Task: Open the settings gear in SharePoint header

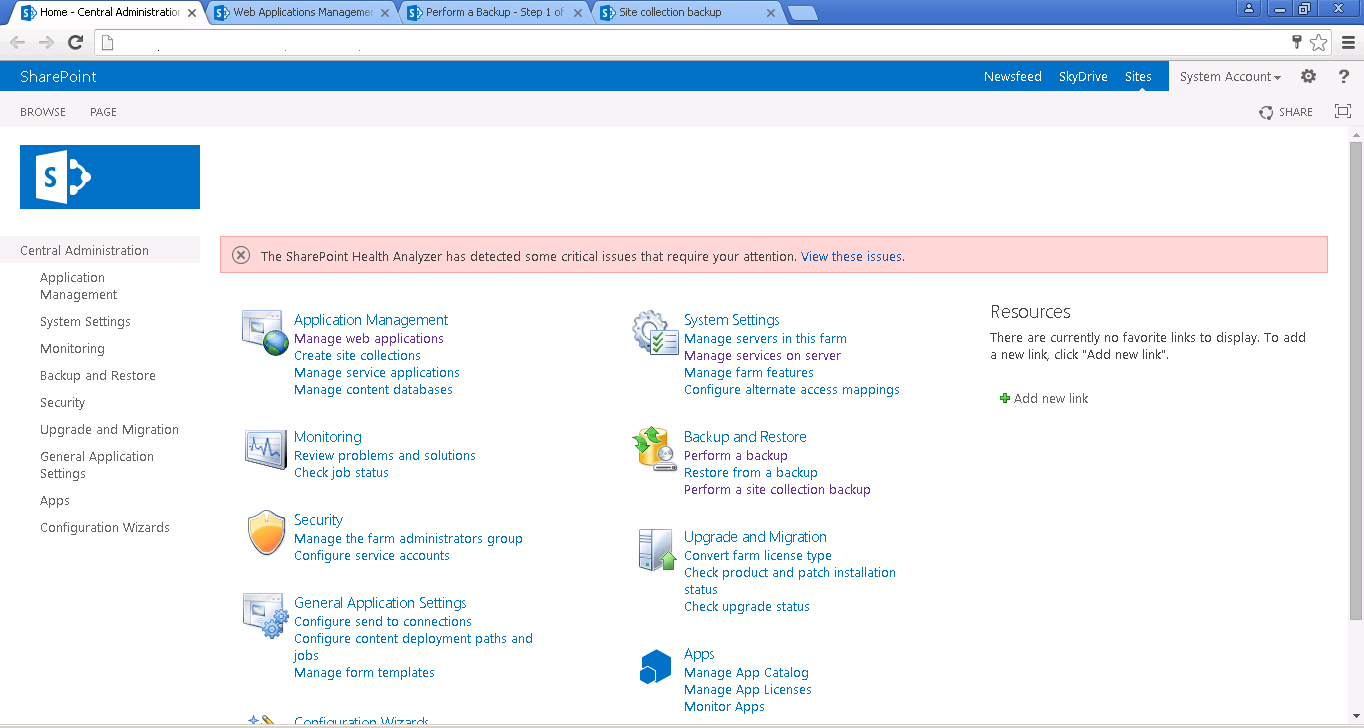Action: pyautogui.click(x=1308, y=76)
